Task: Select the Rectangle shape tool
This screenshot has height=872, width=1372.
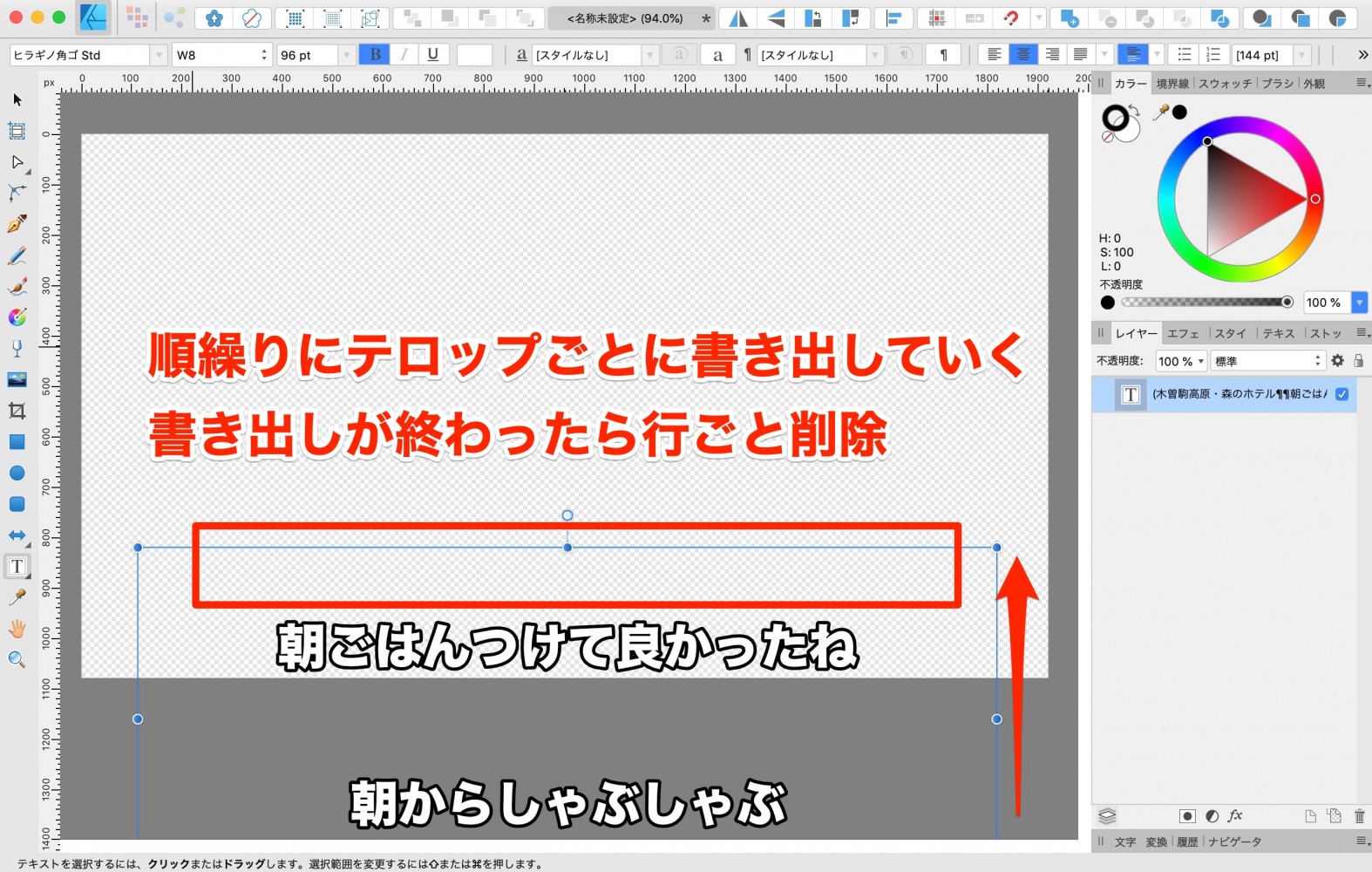Action: 17,442
